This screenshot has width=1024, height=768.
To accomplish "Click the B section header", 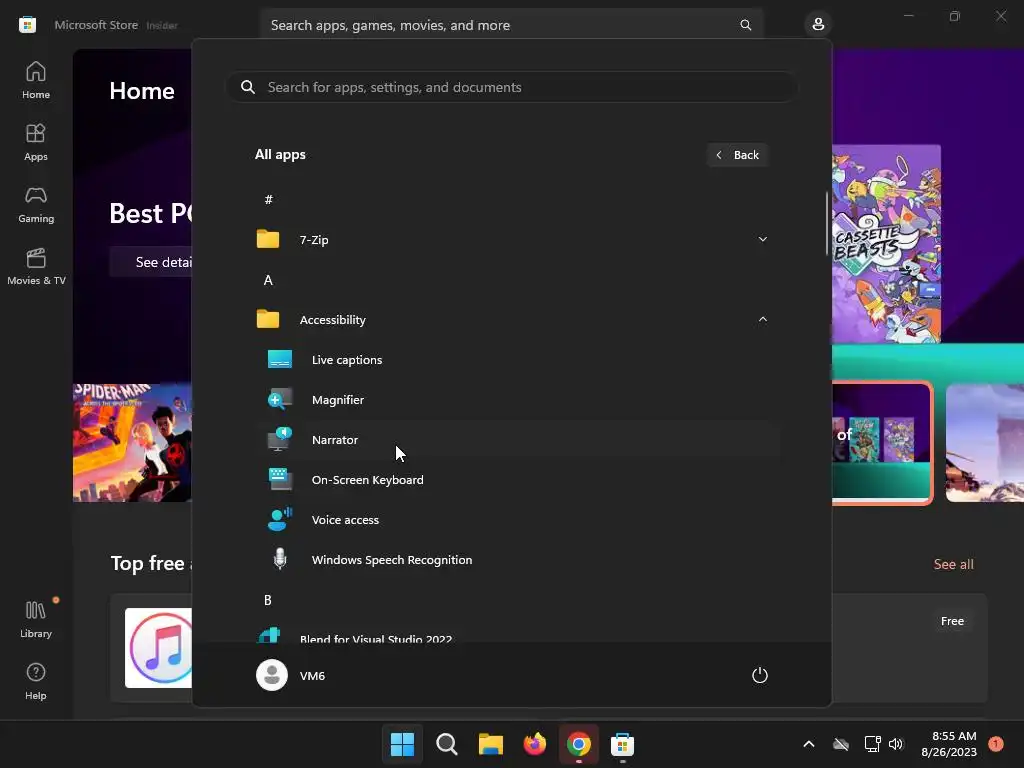I will (268, 600).
